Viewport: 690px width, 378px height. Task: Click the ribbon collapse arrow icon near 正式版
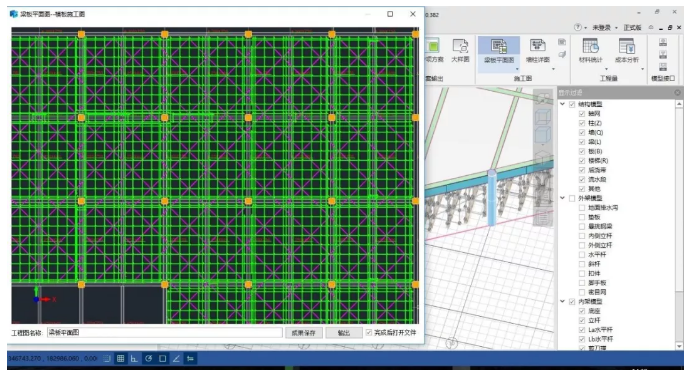click(651, 27)
